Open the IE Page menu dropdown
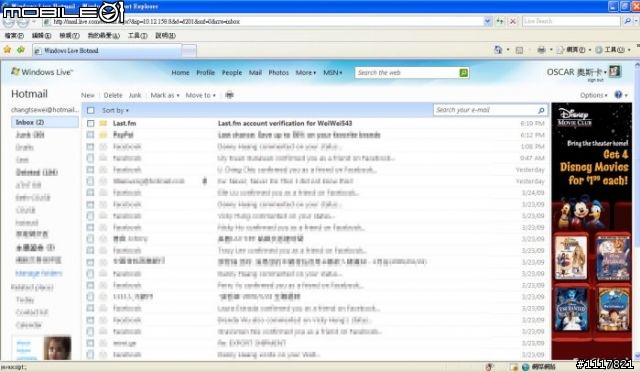This screenshot has height=372, width=640. point(574,50)
